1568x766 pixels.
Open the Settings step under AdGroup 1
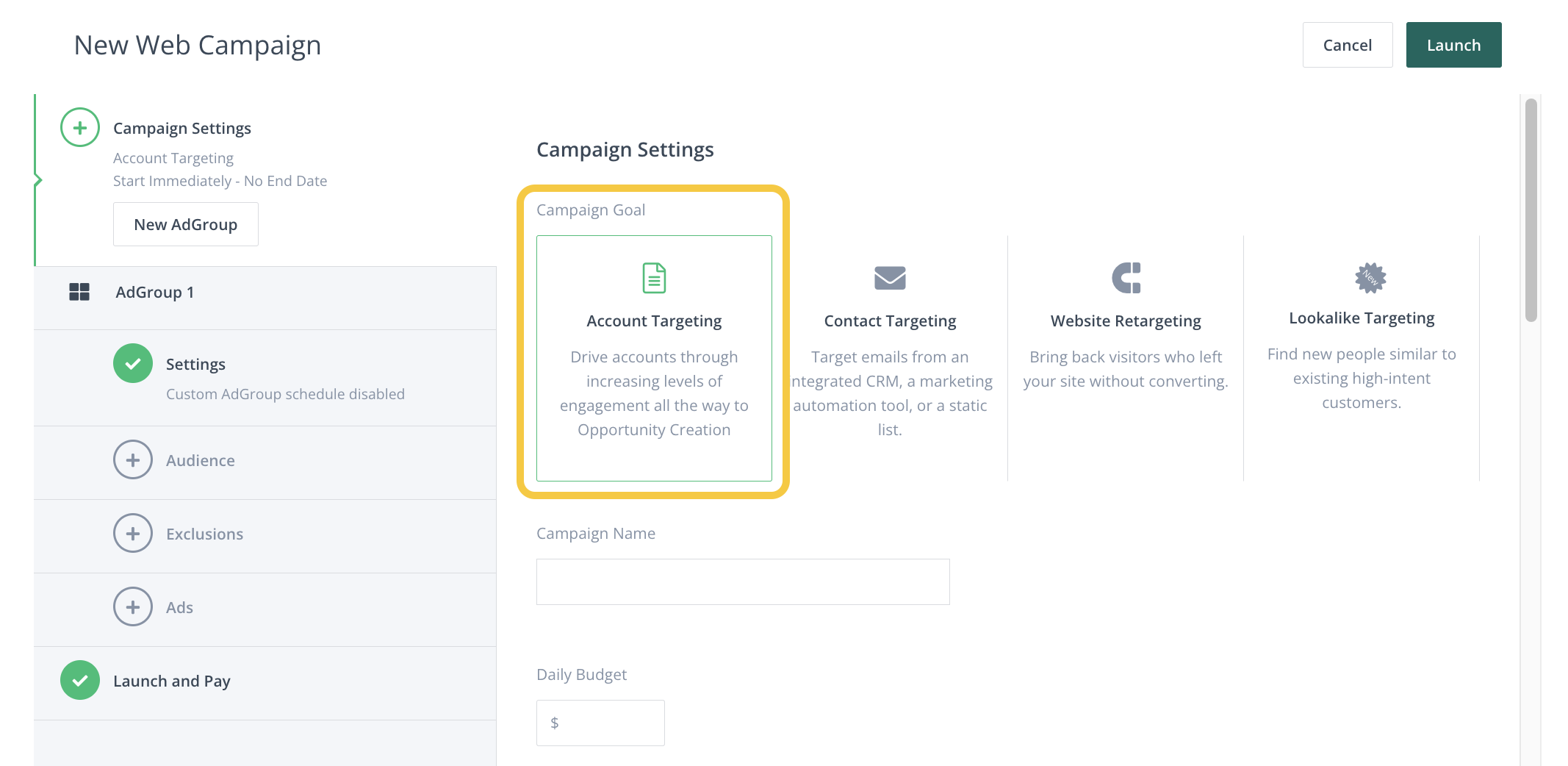click(195, 363)
